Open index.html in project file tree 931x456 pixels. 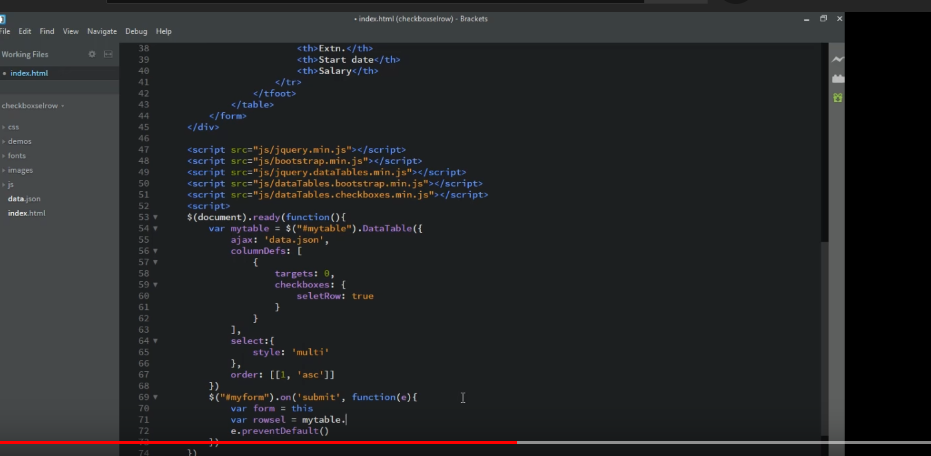[x=26, y=213]
